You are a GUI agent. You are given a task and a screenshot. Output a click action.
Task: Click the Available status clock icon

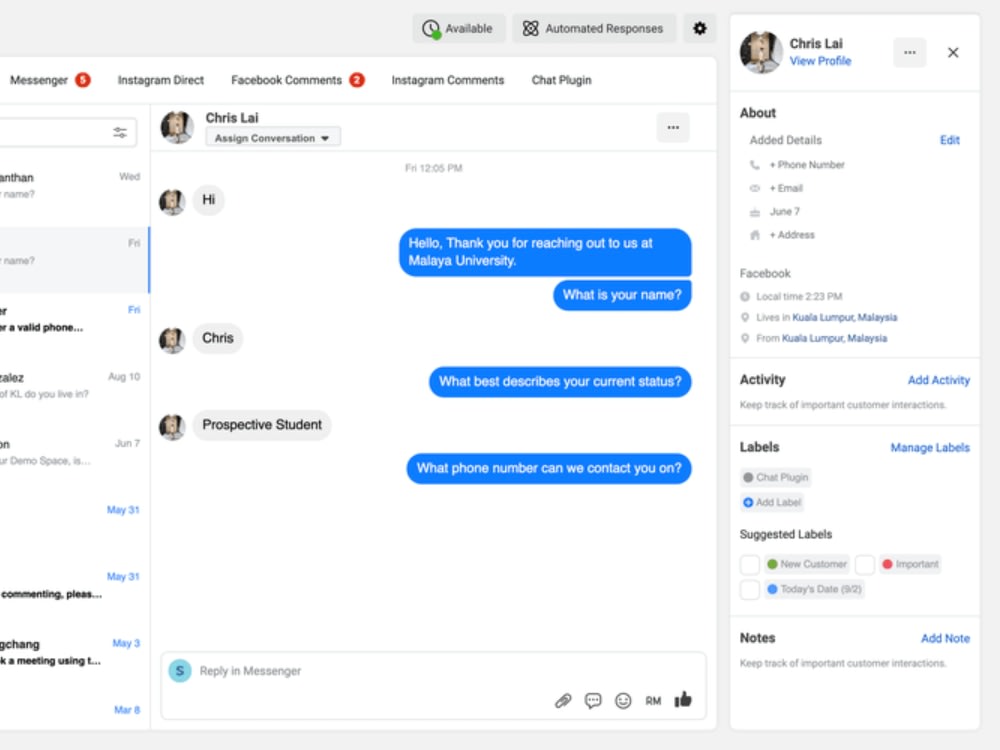click(x=431, y=29)
